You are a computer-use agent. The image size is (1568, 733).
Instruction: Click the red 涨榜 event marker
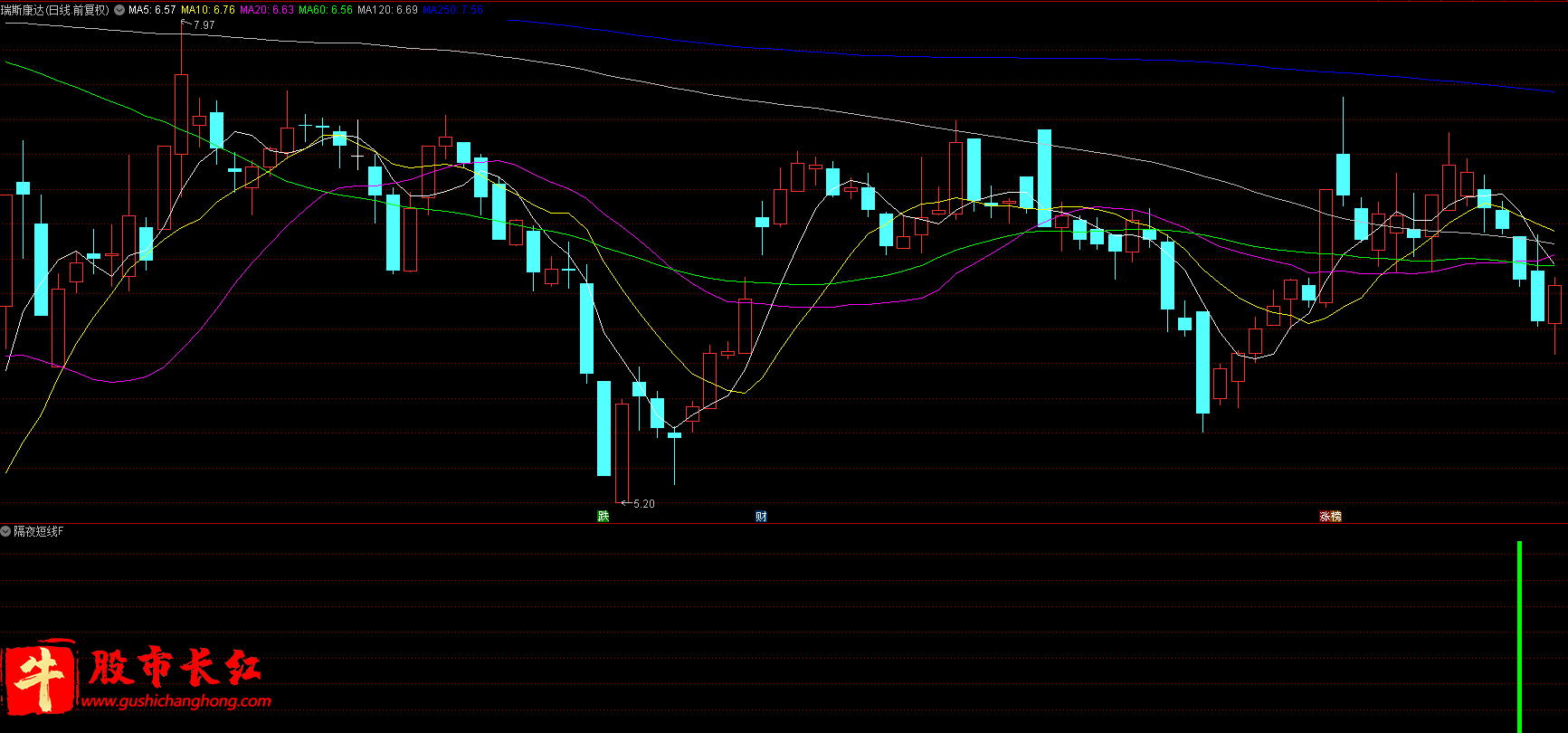(1330, 516)
